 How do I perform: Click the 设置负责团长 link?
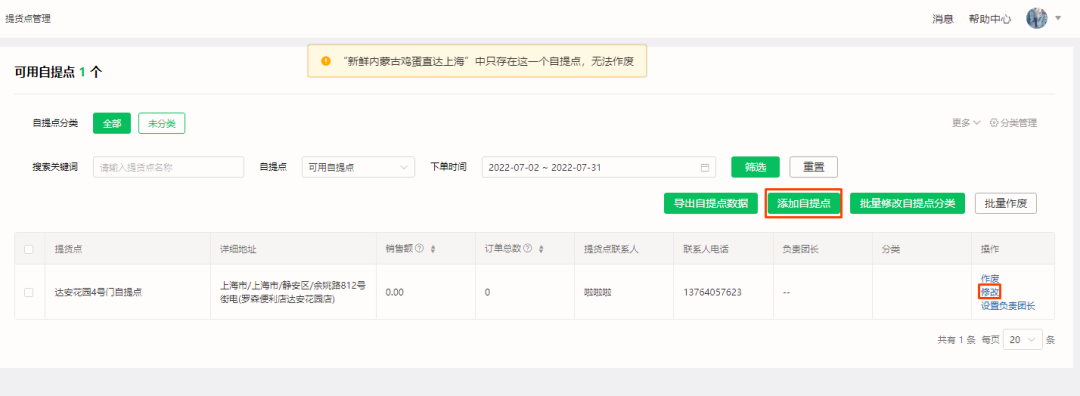1008,306
